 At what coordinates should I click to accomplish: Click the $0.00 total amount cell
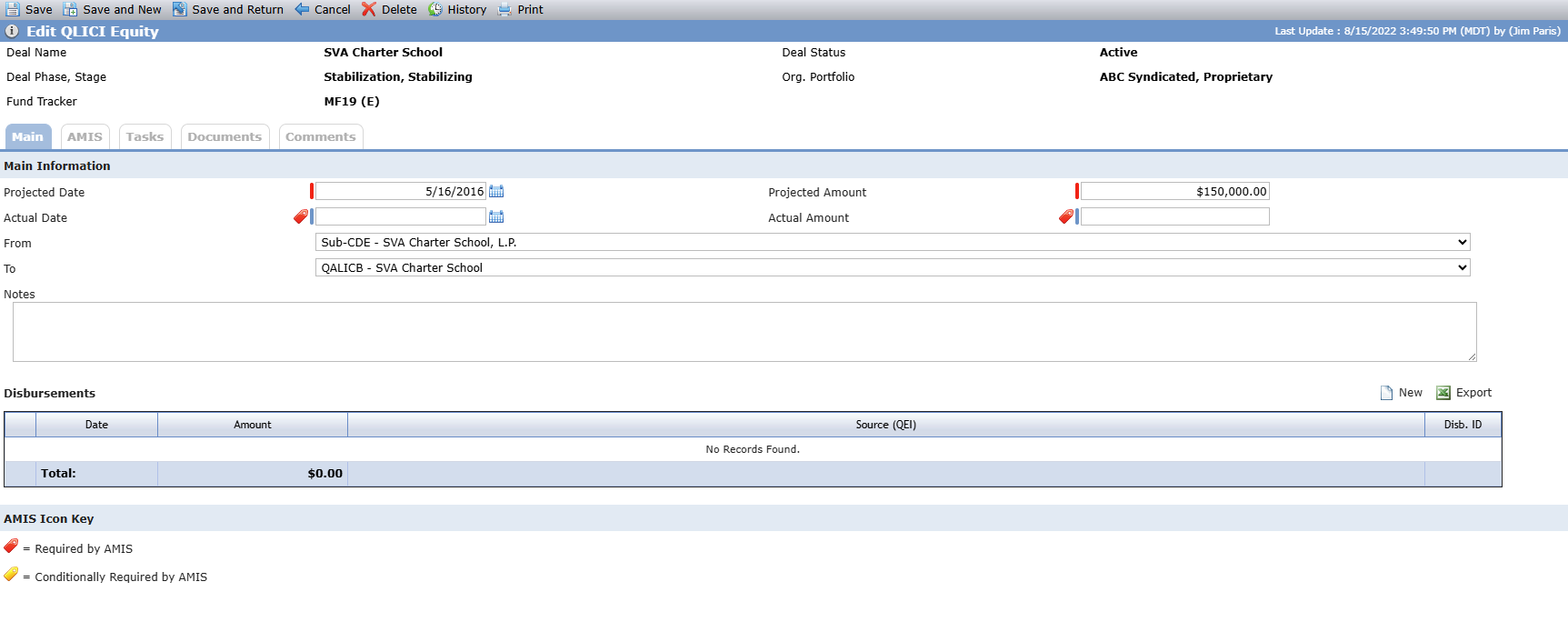[x=253, y=474]
